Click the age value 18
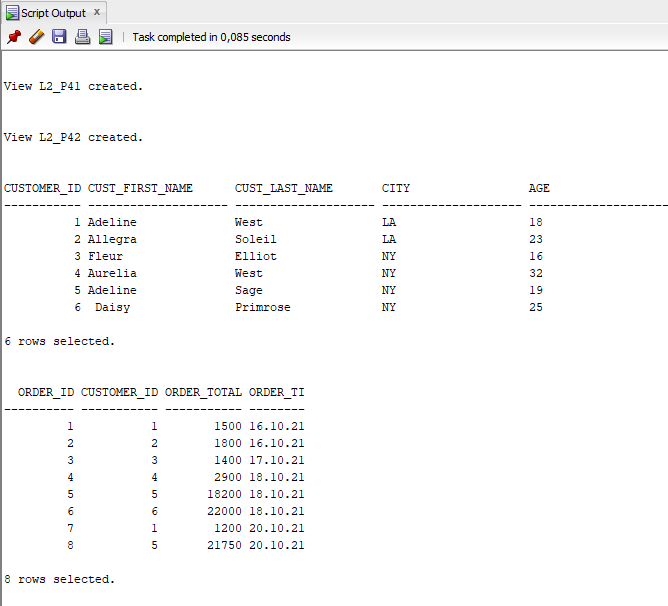 (x=536, y=222)
